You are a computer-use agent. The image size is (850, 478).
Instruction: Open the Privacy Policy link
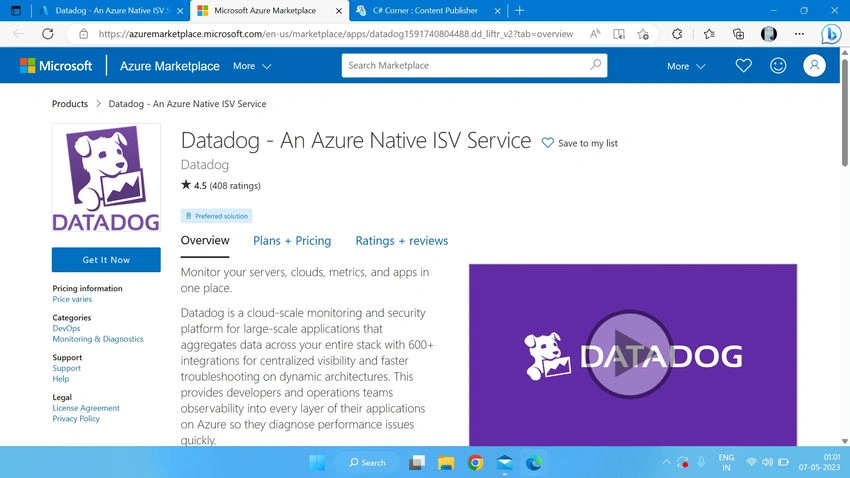coord(76,418)
